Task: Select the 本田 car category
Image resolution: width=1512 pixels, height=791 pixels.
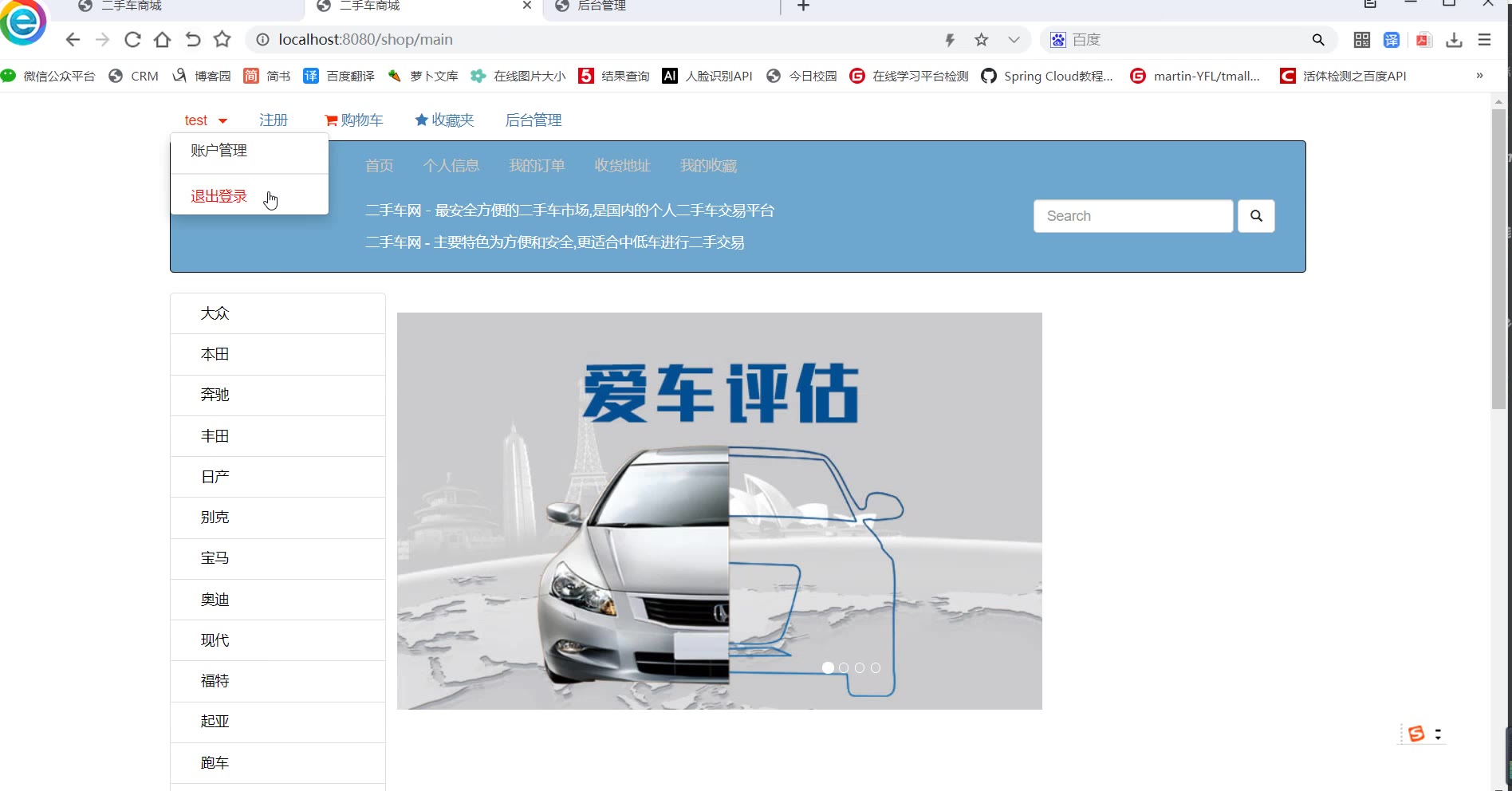Action: (x=278, y=354)
